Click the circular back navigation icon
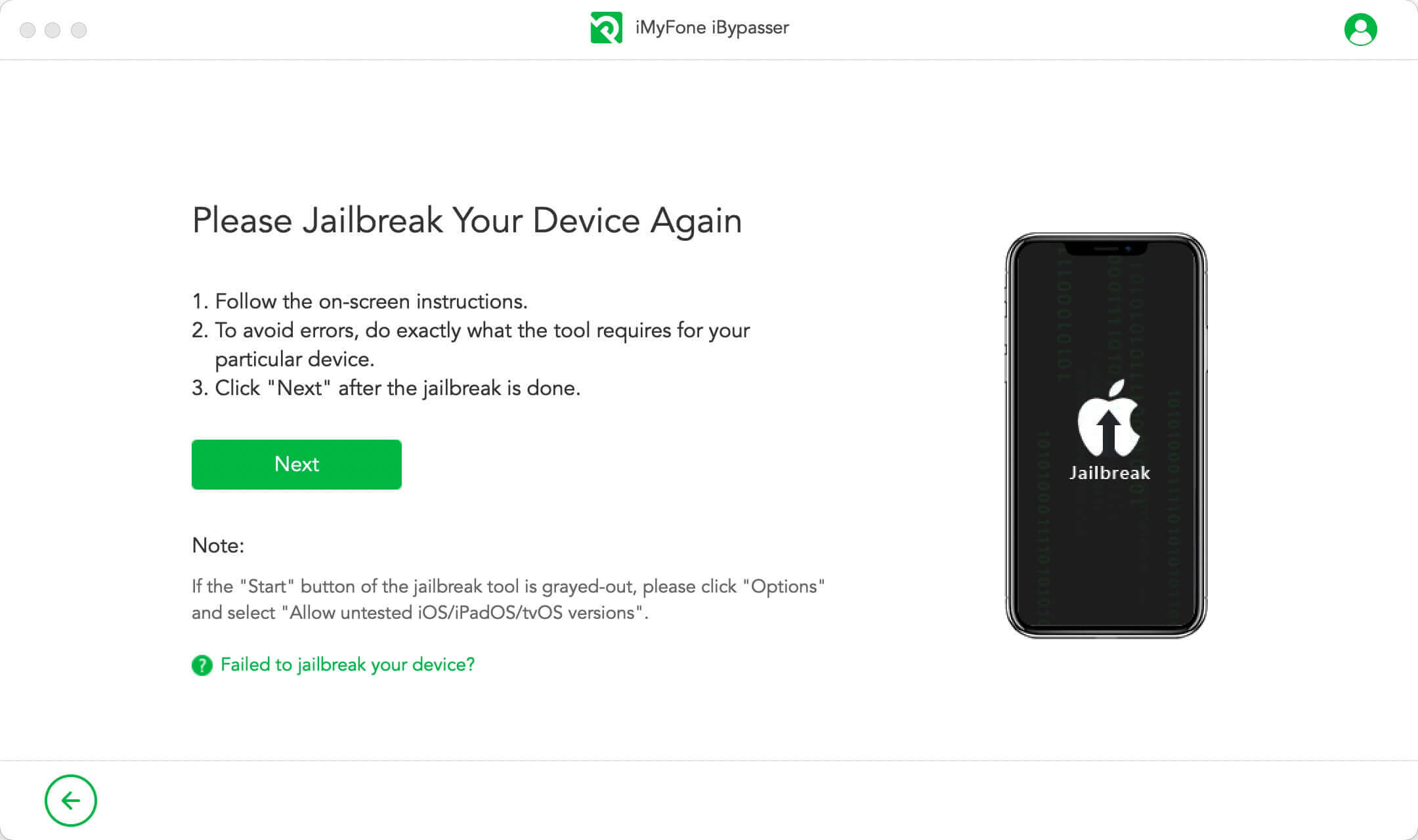The height and width of the screenshot is (840, 1418). pos(70,800)
